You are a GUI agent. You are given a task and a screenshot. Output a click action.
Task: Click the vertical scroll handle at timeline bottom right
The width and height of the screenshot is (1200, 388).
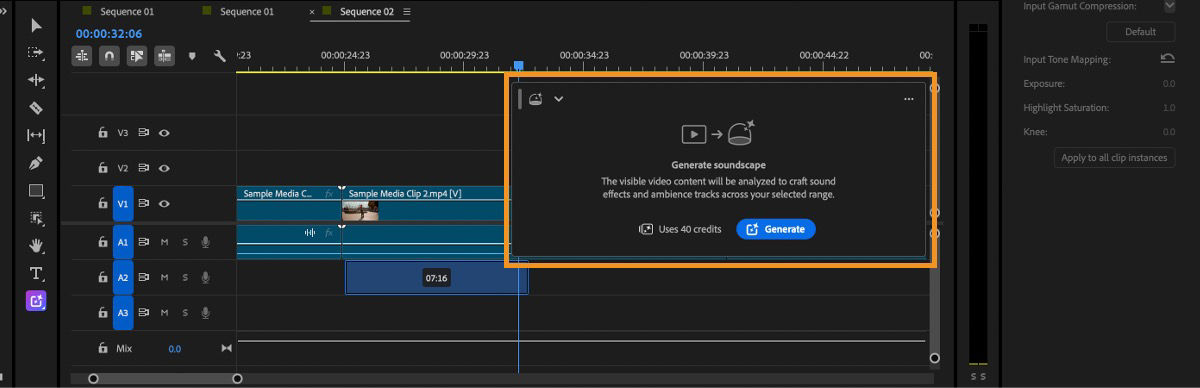click(934, 358)
